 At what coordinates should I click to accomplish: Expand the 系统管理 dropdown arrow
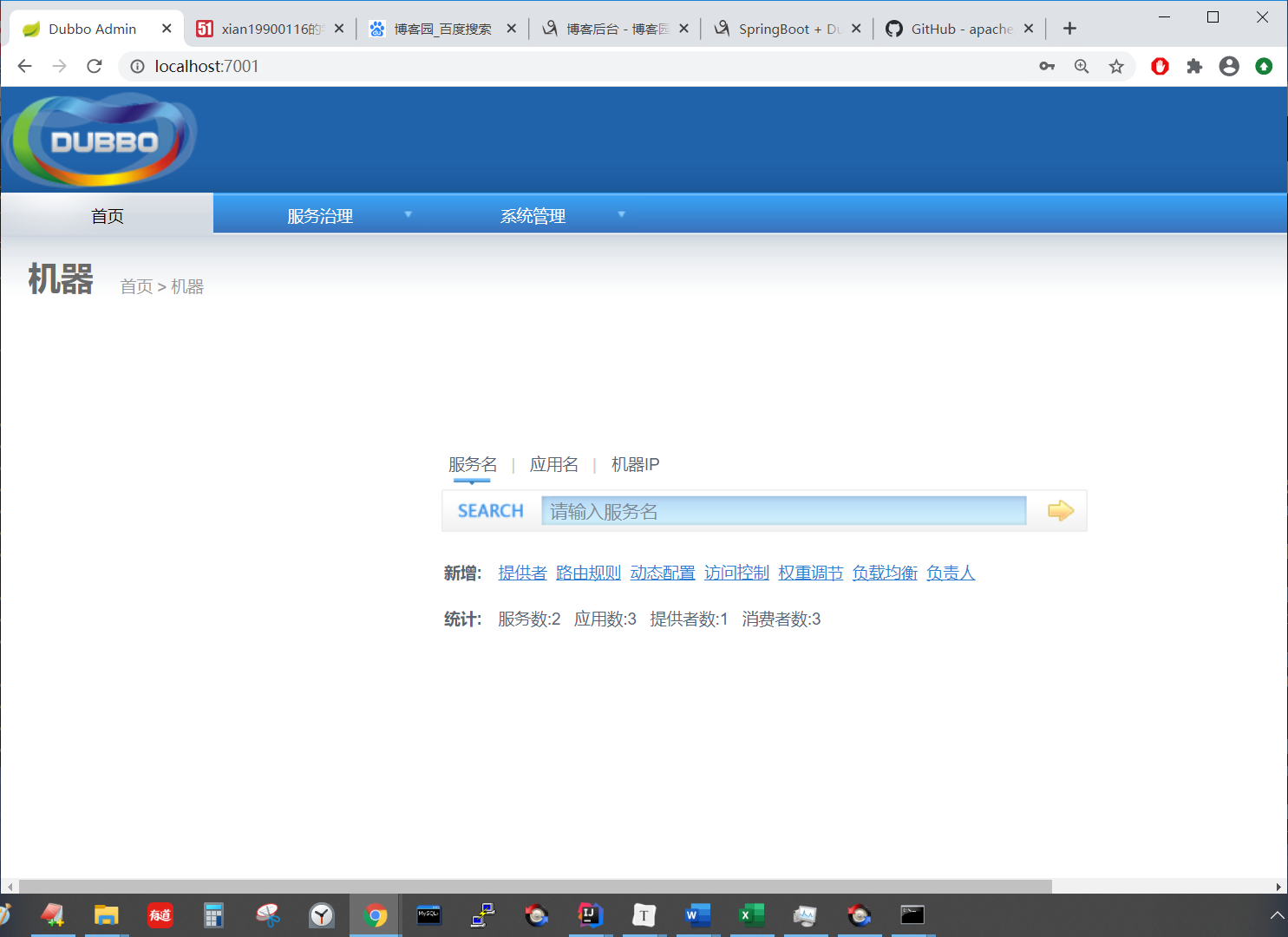(x=621, y=214)
